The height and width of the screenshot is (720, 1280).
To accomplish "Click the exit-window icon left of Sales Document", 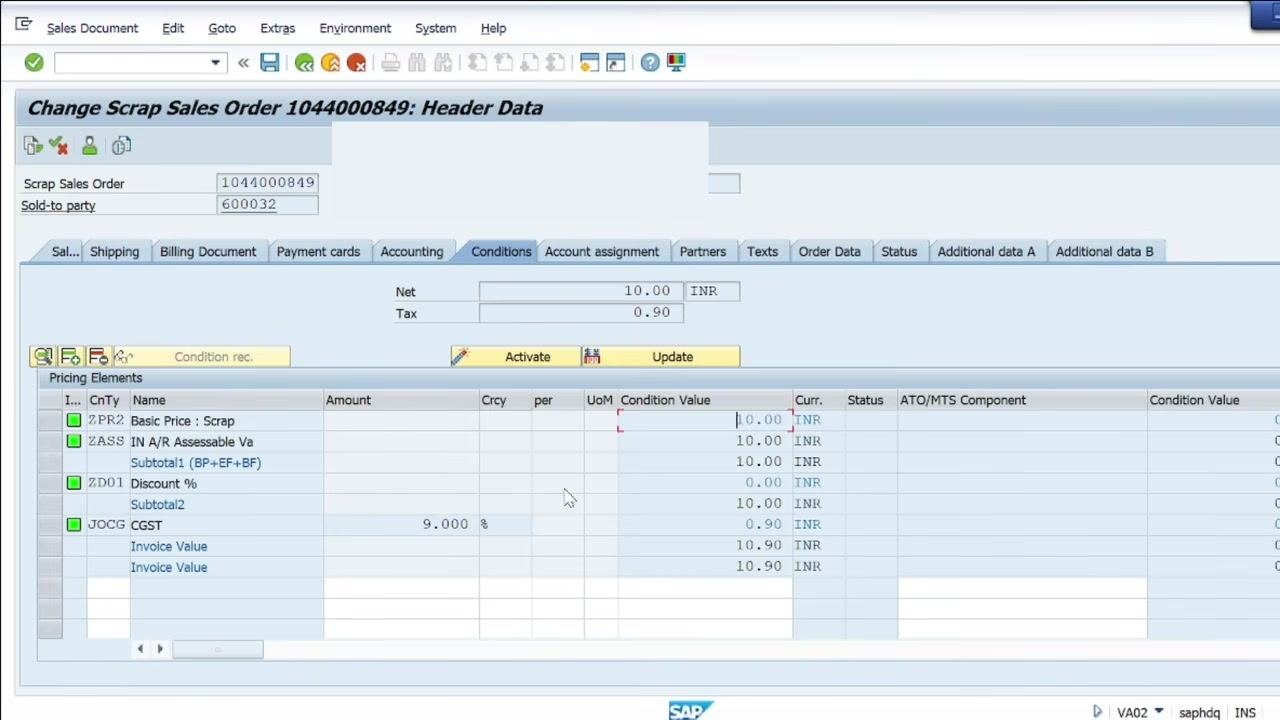I will pyautogui.click(x=23, y=25).
